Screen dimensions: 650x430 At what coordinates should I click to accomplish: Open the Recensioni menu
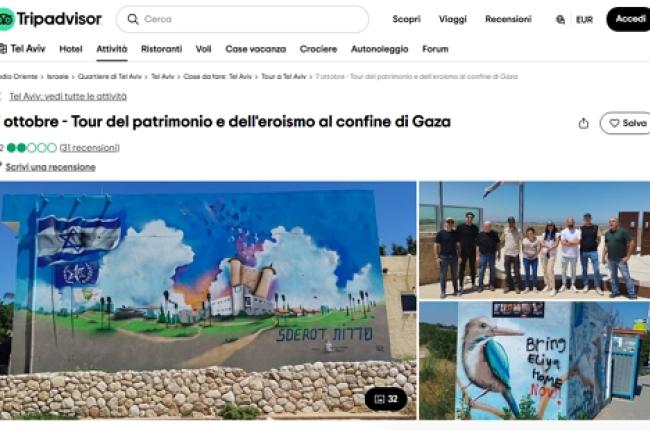(508, 19)
